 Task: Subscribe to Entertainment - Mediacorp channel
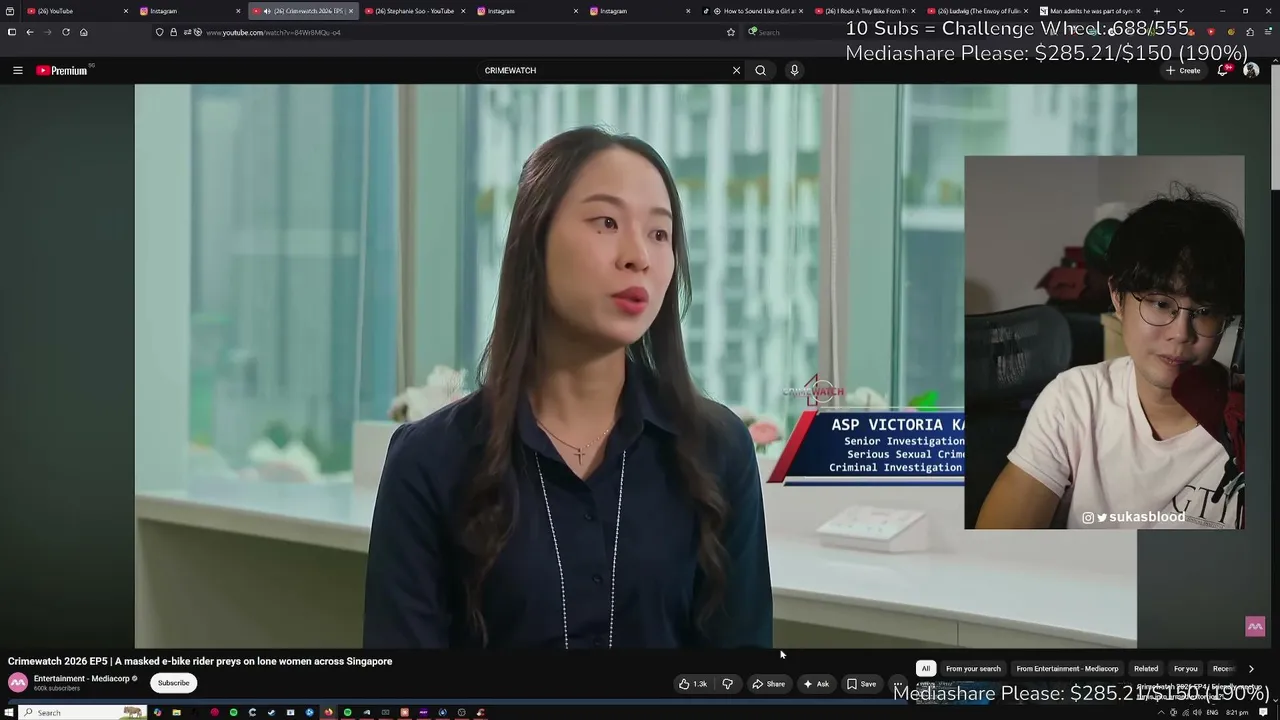coord(173,683)
